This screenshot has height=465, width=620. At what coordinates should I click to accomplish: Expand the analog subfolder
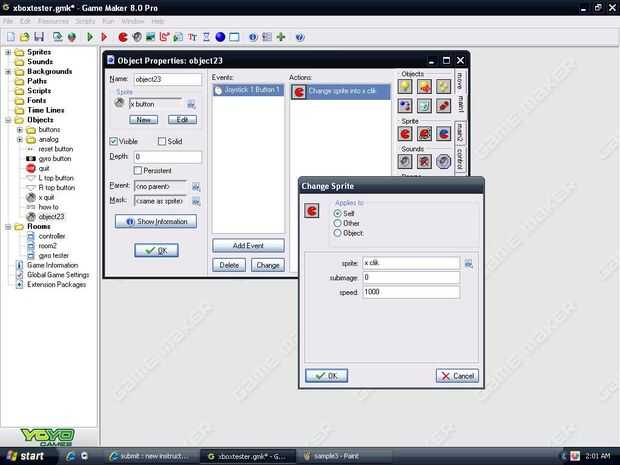point(19,139)
